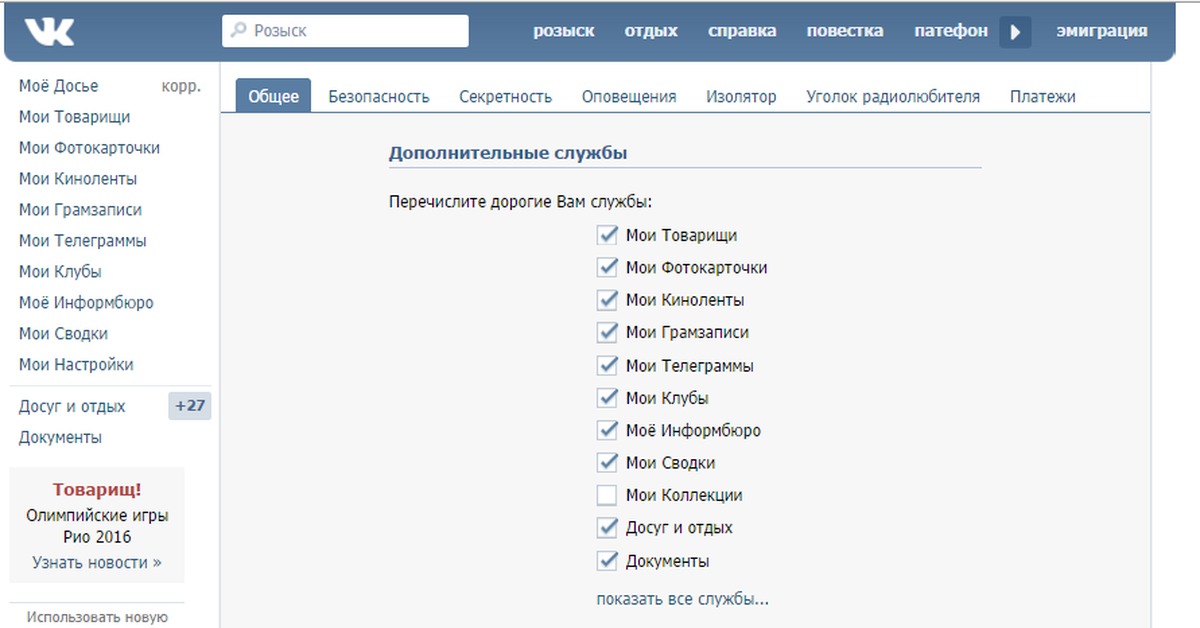Switch to the Безопасность tab
The width and height of the screenshot is (1200, 628).
point(379,97)
